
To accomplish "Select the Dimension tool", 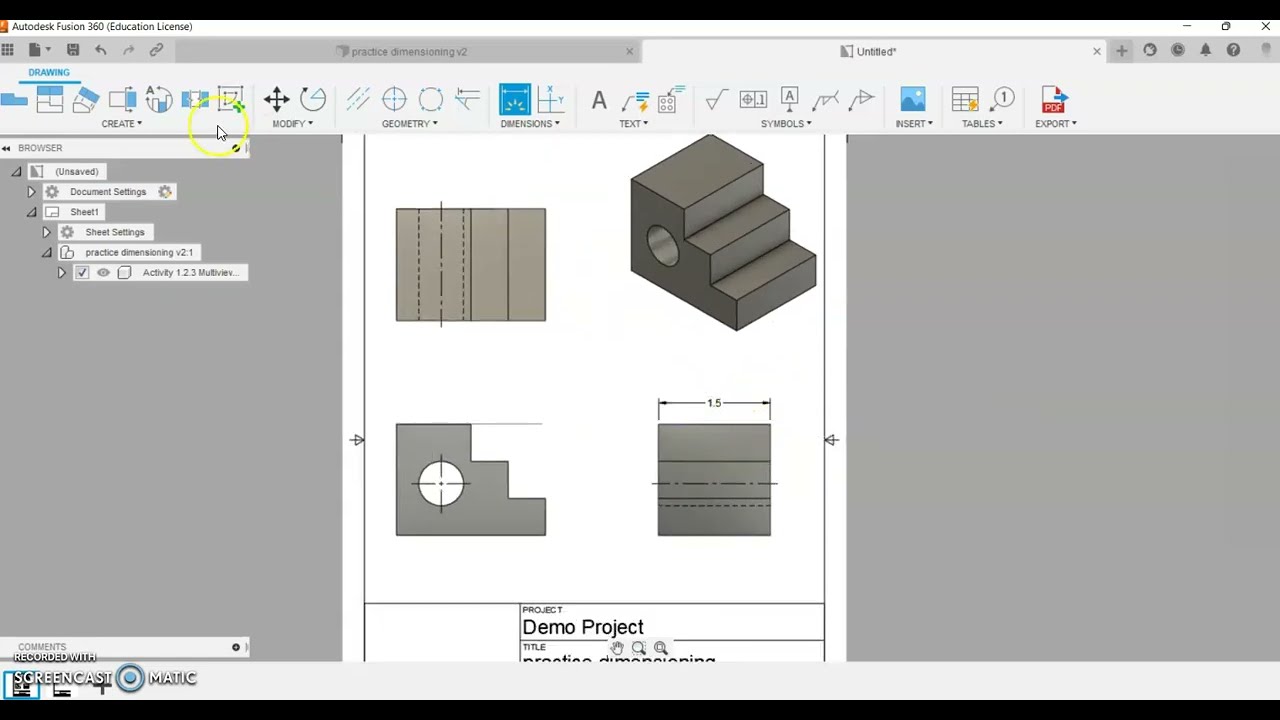I will point(515,99).
